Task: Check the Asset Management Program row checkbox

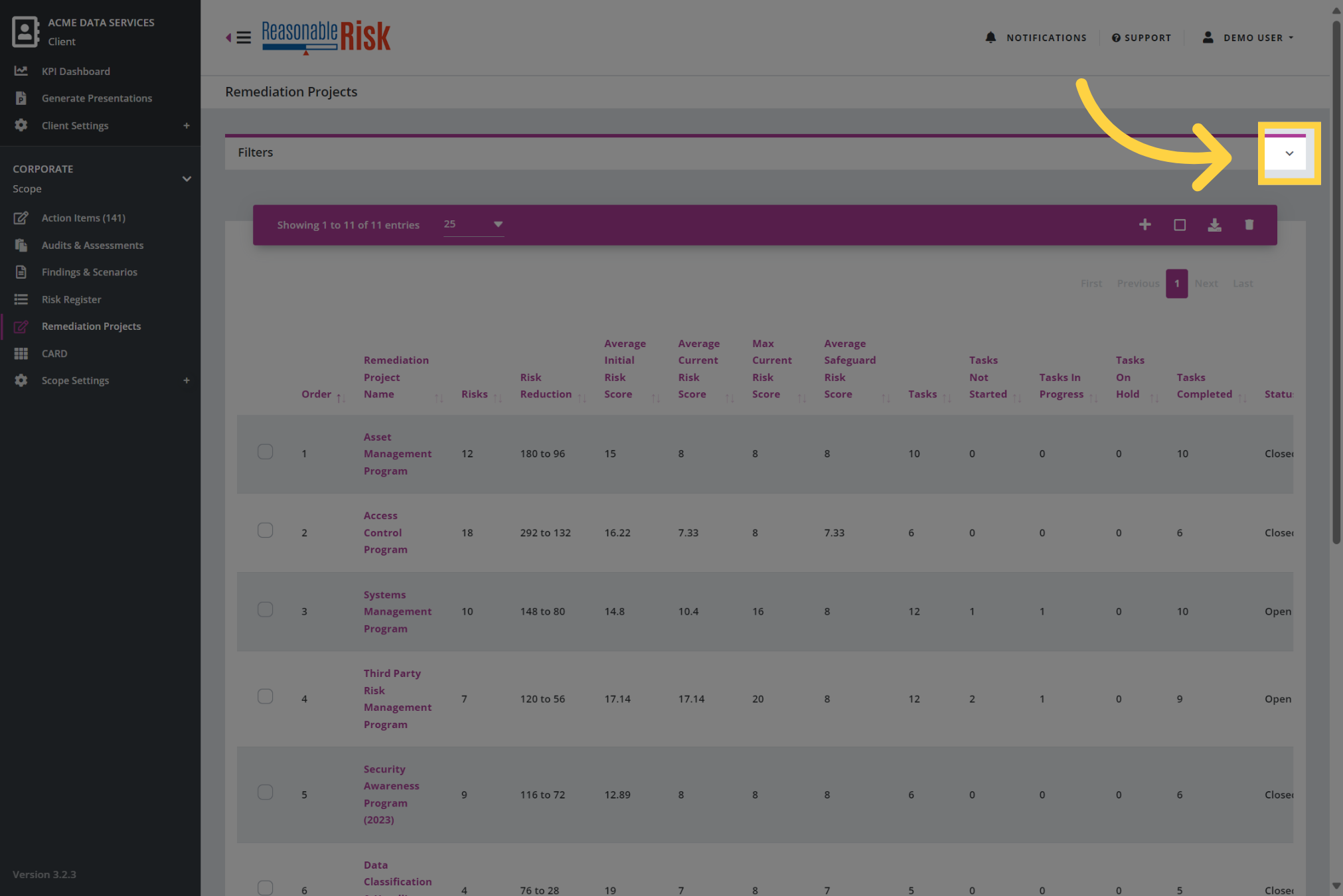Action: [x=265, y=452]
